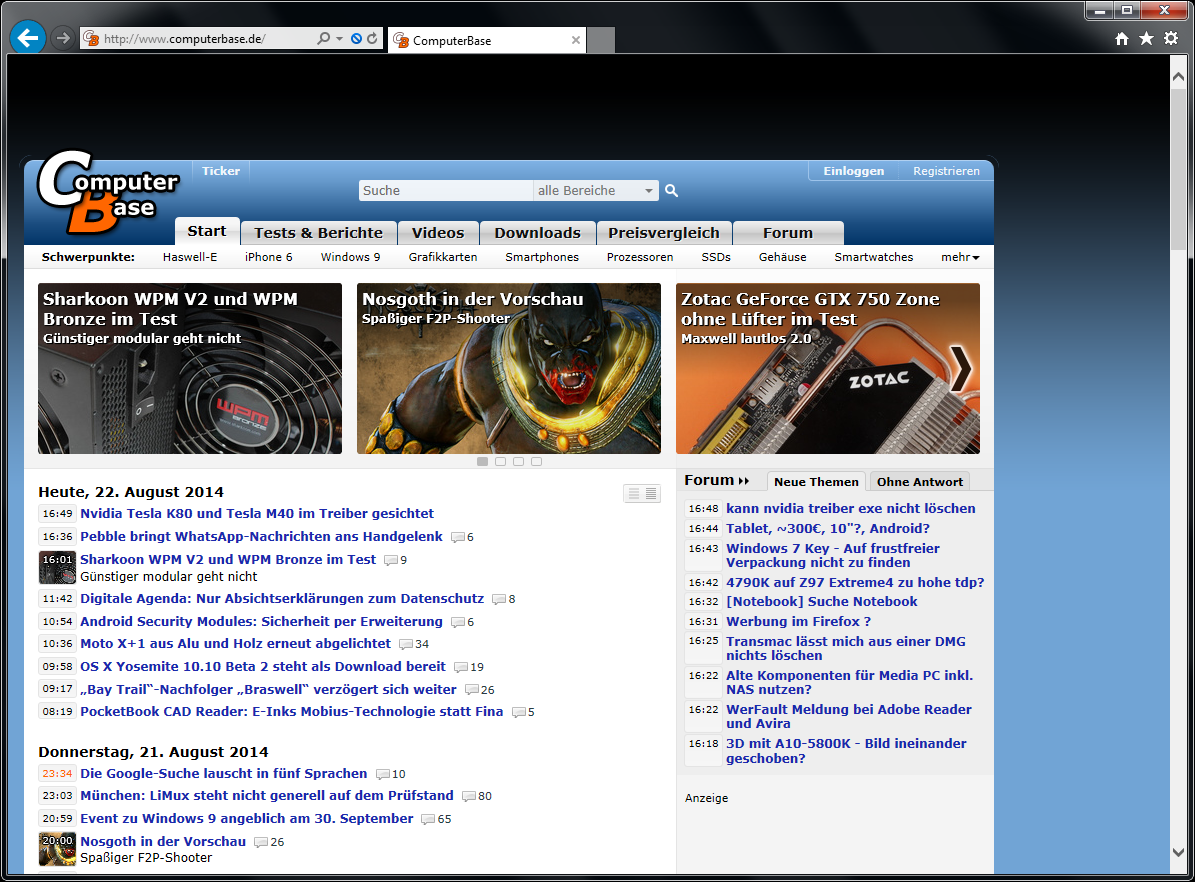The height and width of the screenshot is (882, 1195).
Task: Open the Nosgoth preview teaser image
Action: [508, 368]
